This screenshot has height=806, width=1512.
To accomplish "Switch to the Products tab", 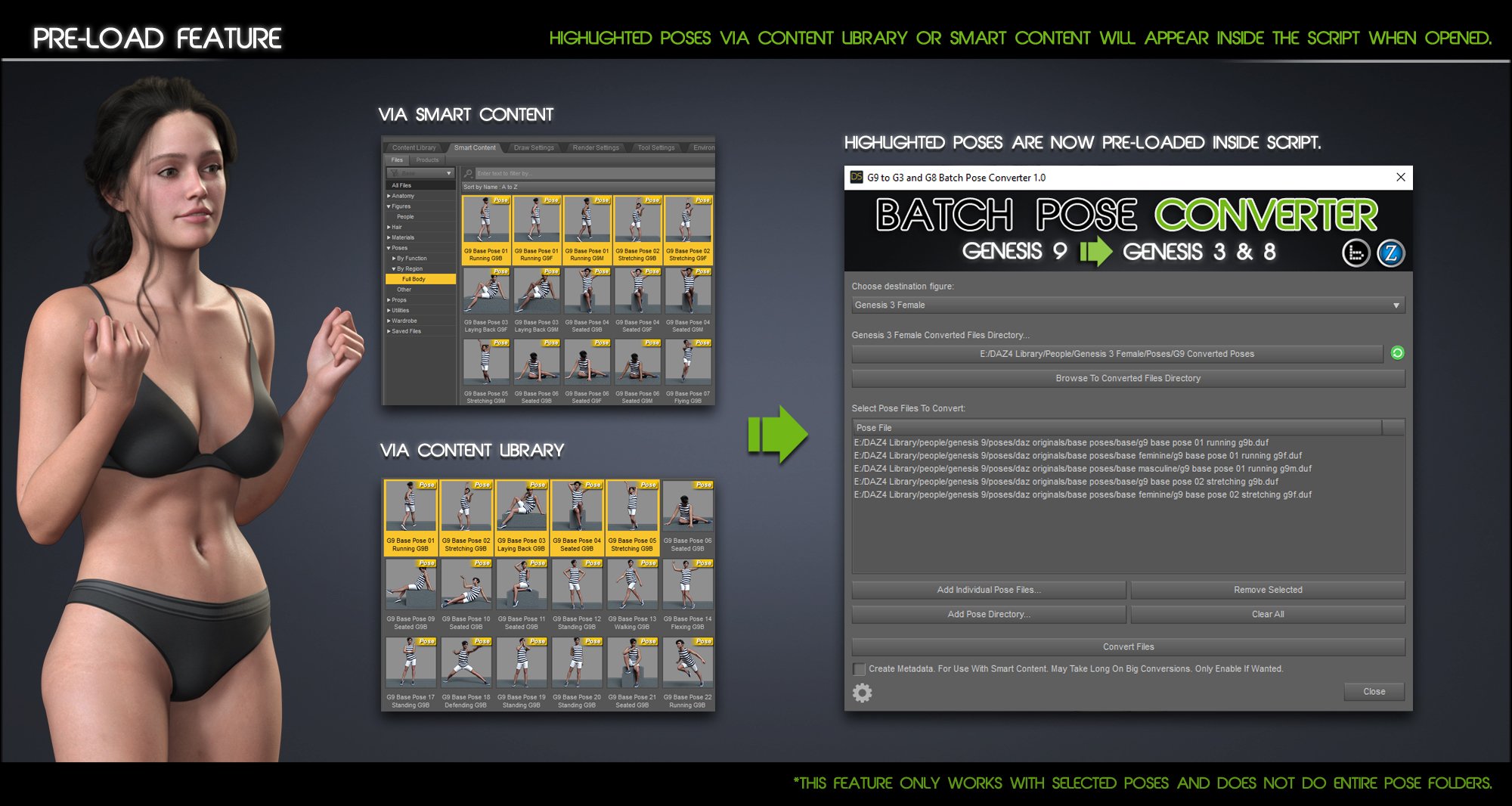I will tap(428, 160).
